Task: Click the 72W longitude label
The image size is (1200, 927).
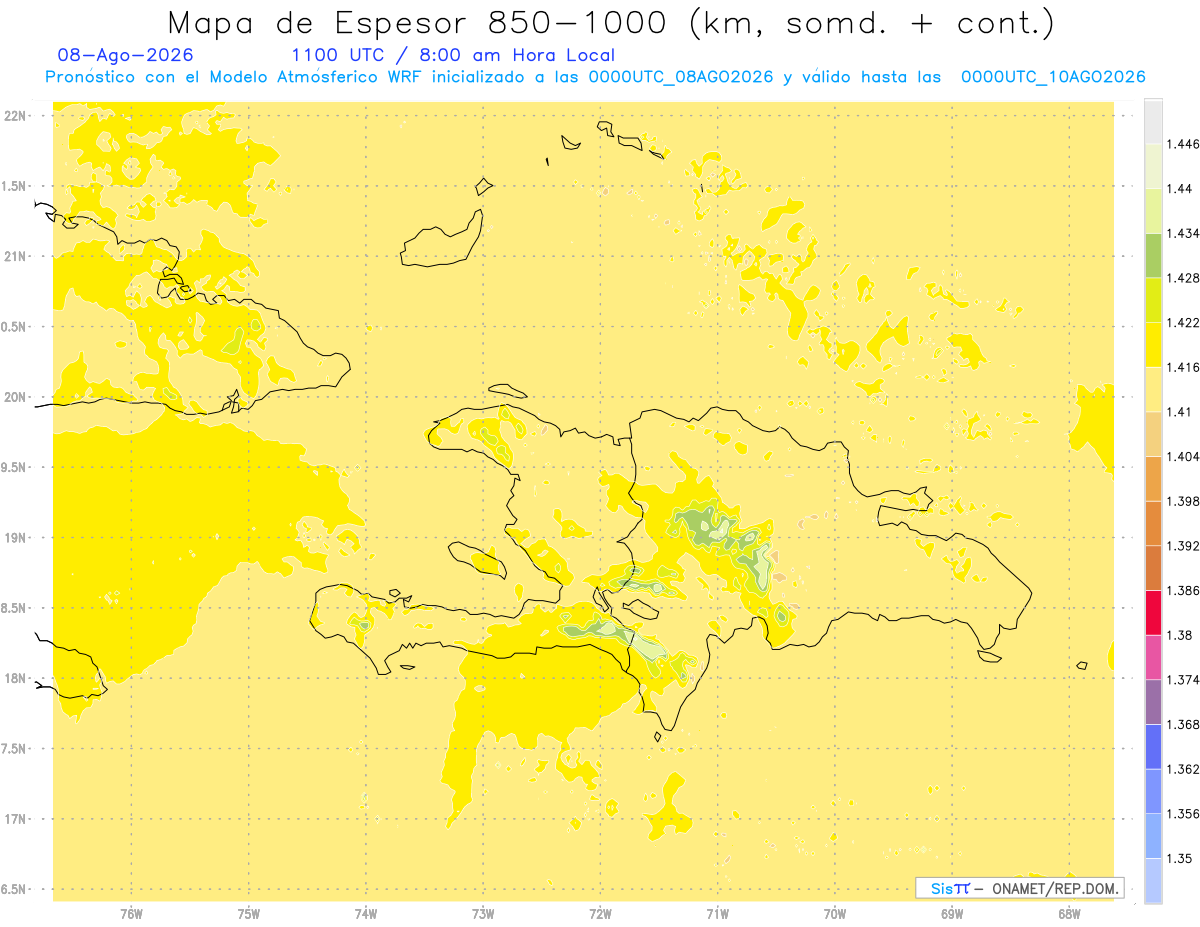Action: (x=601, y=913)
